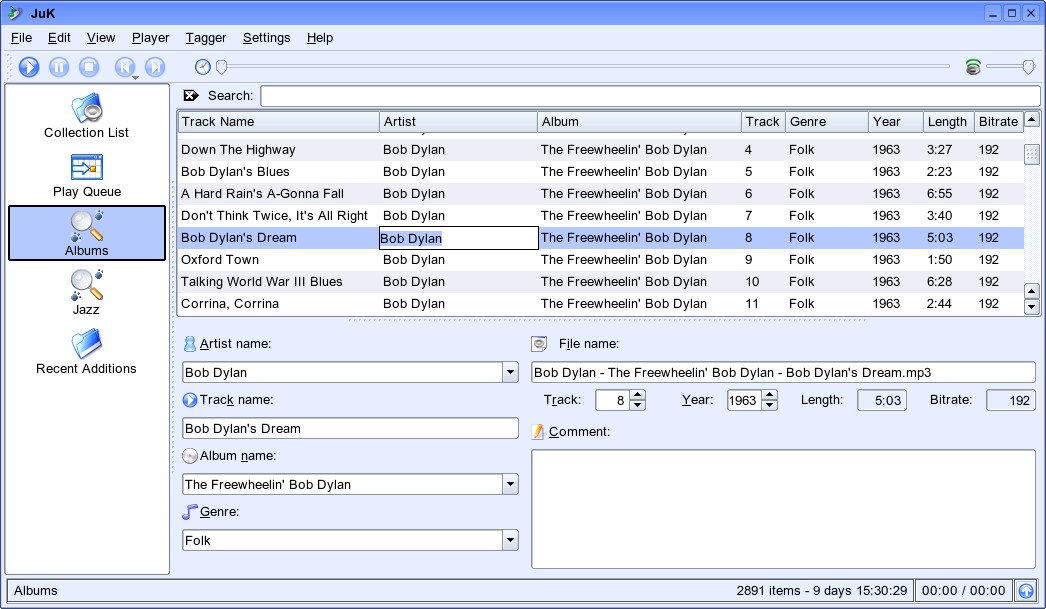This screenshot has width=1046, height=609.
Task: Sort by the Length column header
Action: 949,121
